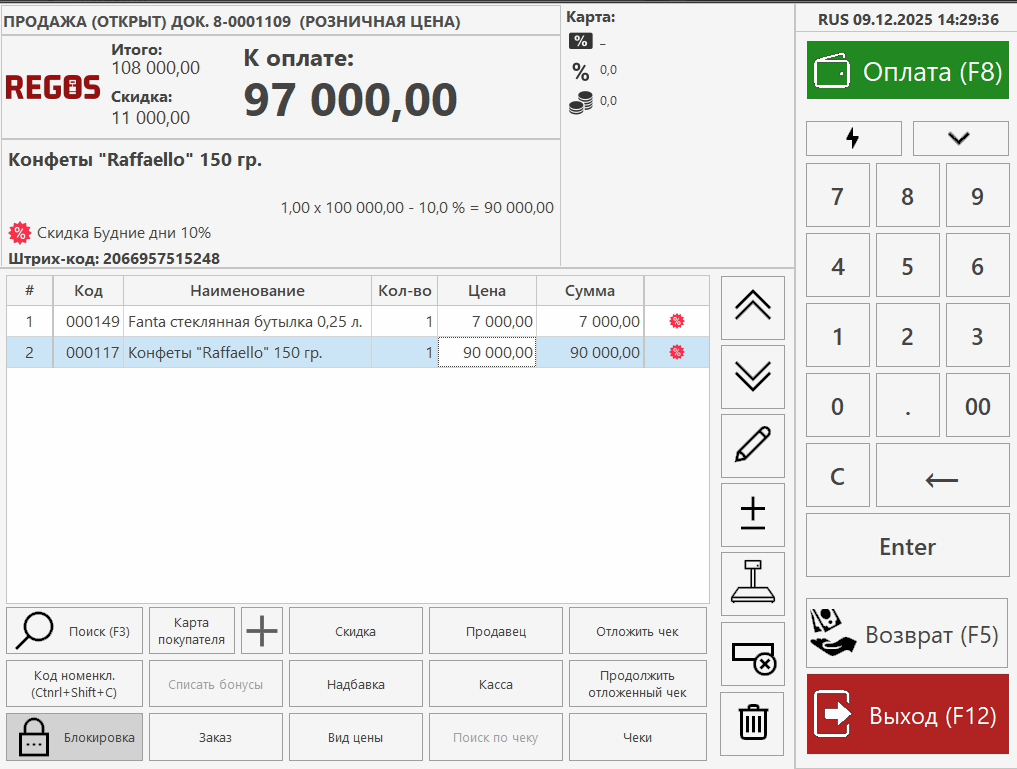Open the Возврат (F5) return function
This screenshot has height=769, width=1017.
pos(907,634)
